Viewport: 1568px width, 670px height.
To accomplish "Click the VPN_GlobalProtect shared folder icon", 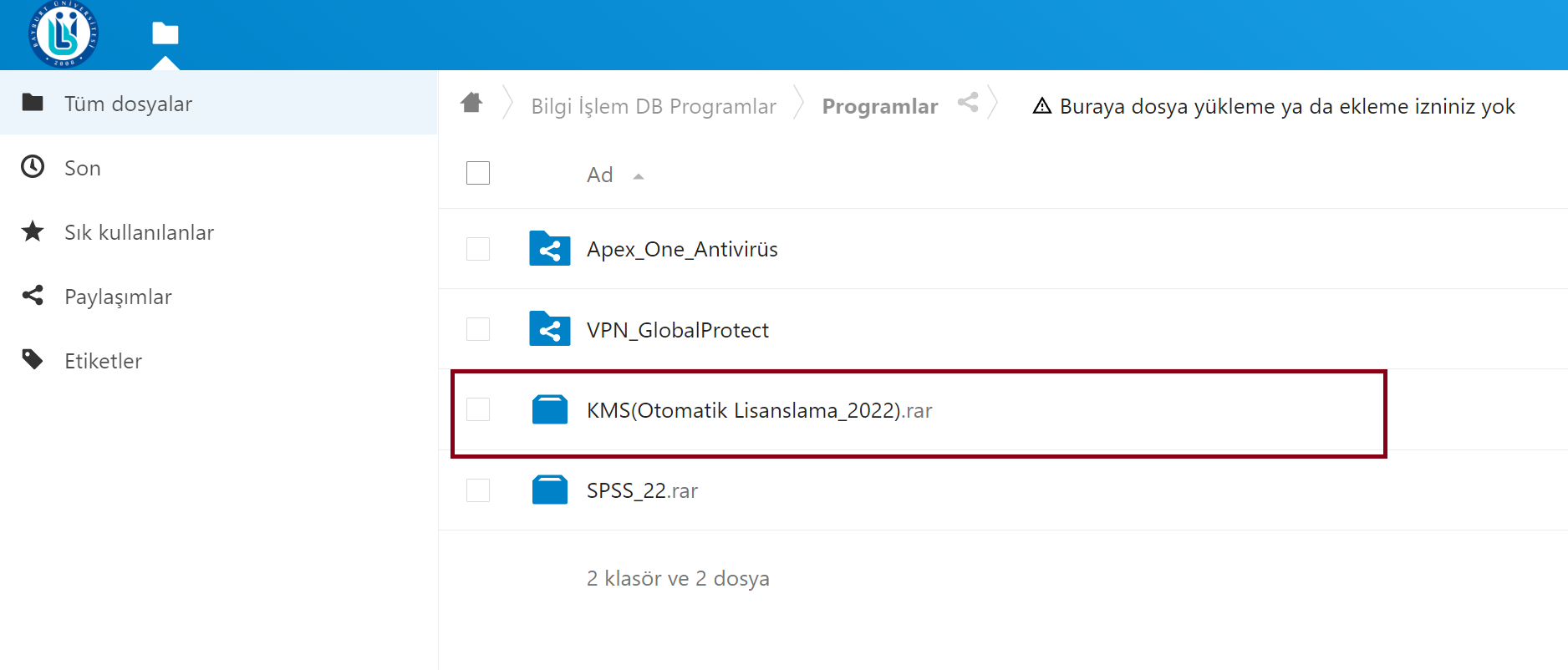I will point(549,329).
